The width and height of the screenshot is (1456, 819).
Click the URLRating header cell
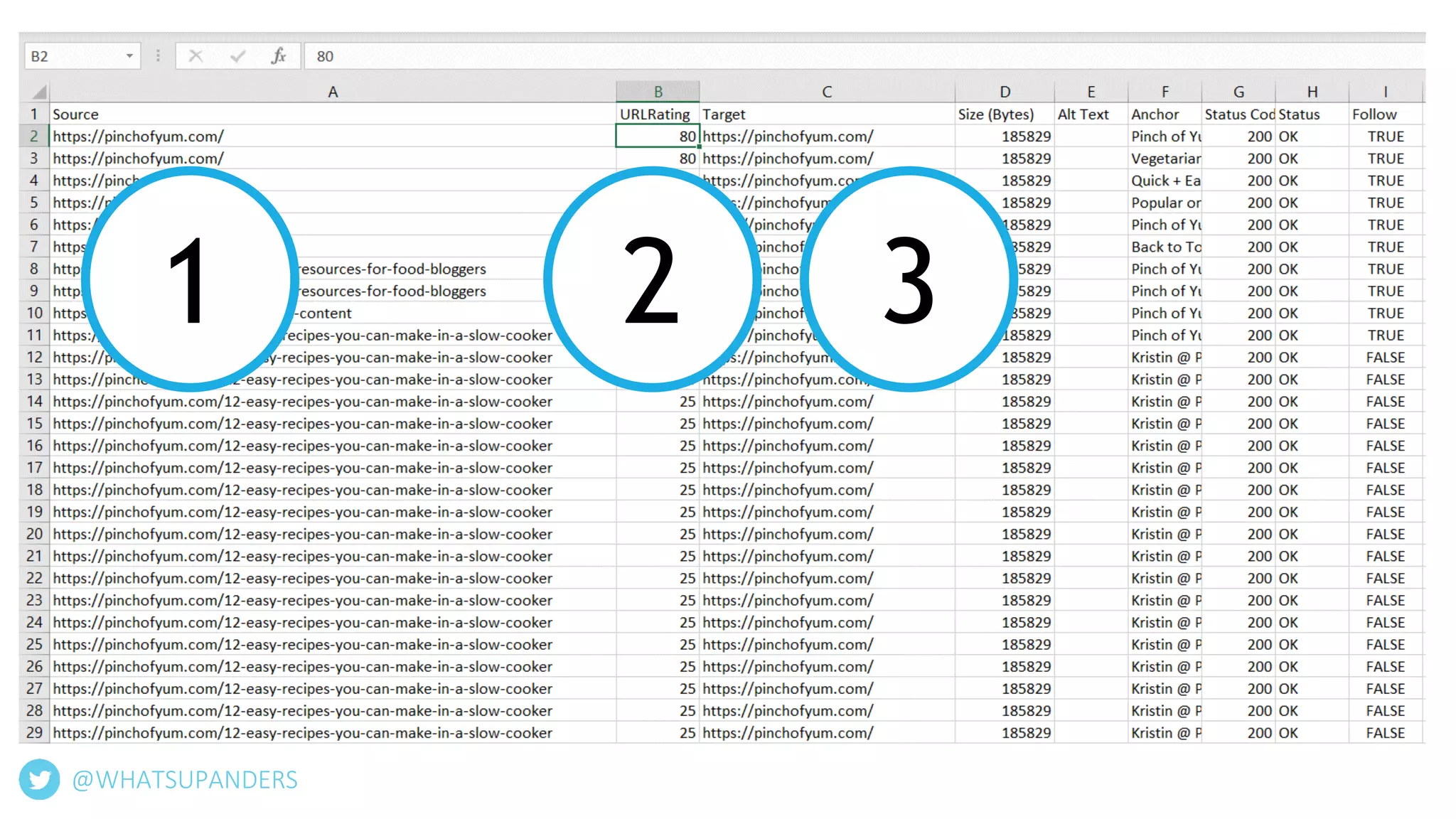click(x=655, y=114)
